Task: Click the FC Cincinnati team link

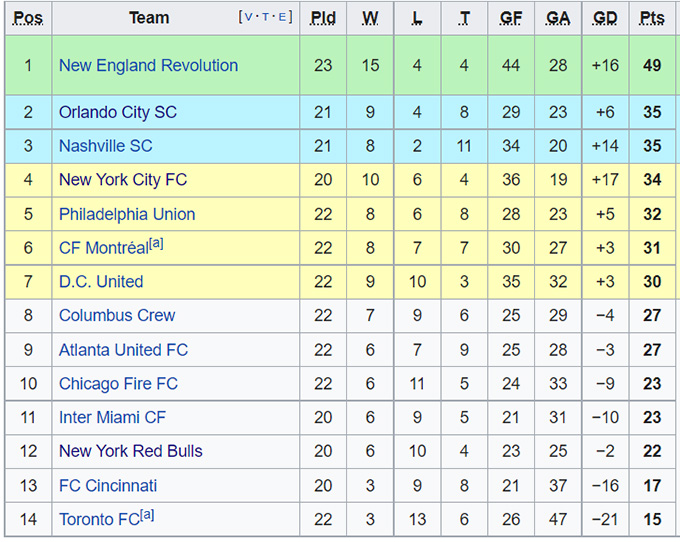Action: coord(107,485)
